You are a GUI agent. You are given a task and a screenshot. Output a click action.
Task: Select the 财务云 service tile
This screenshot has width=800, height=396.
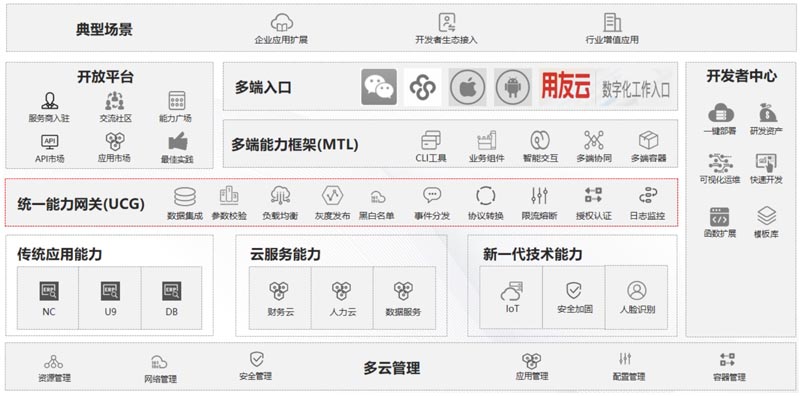(280, 298)
